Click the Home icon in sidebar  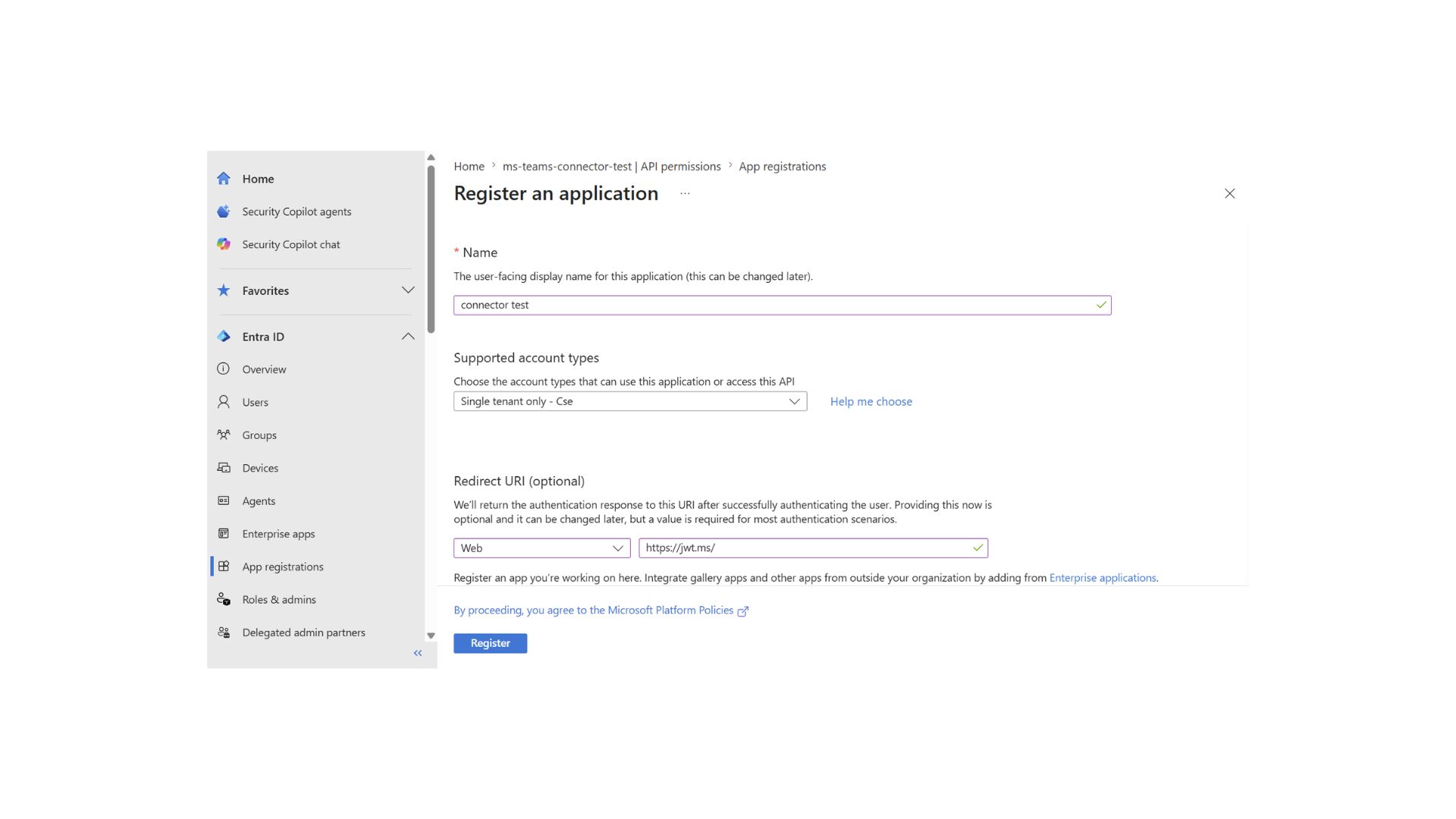point(223,179)
